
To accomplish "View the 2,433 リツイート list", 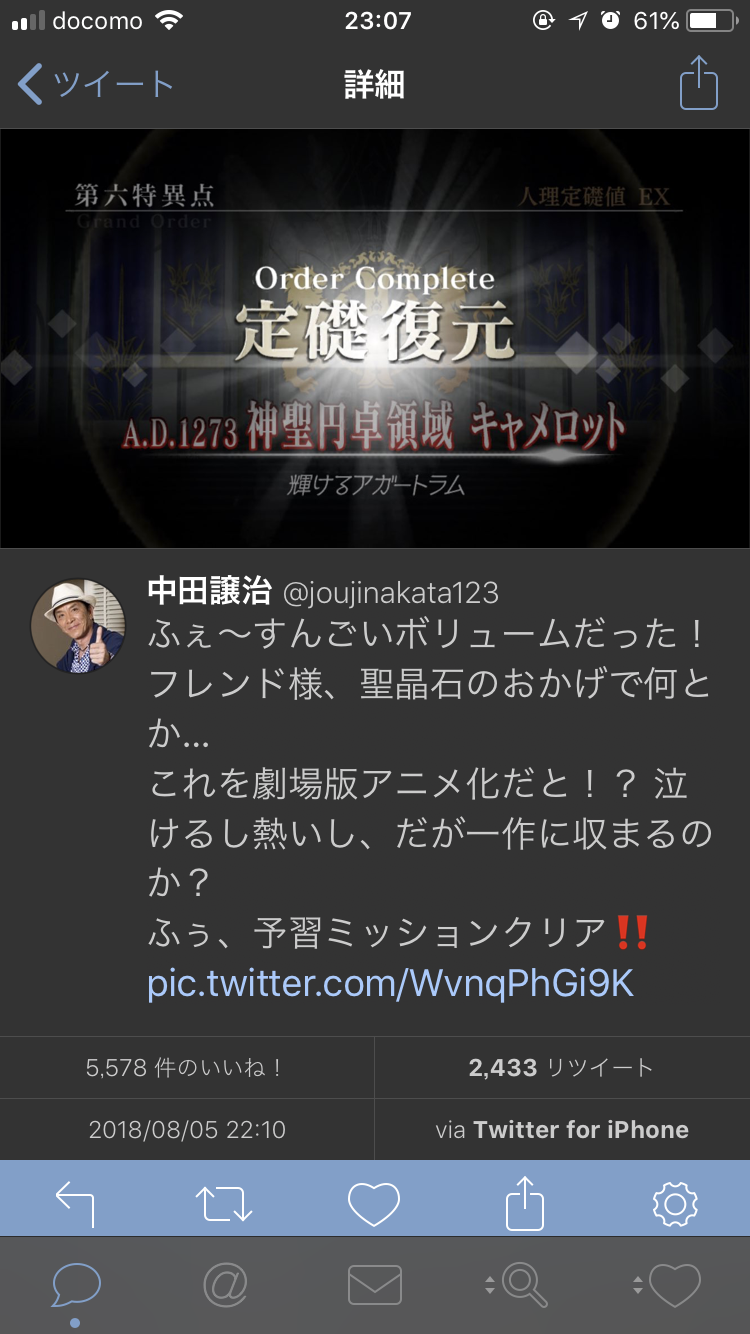I will (x=562, y=1067).
